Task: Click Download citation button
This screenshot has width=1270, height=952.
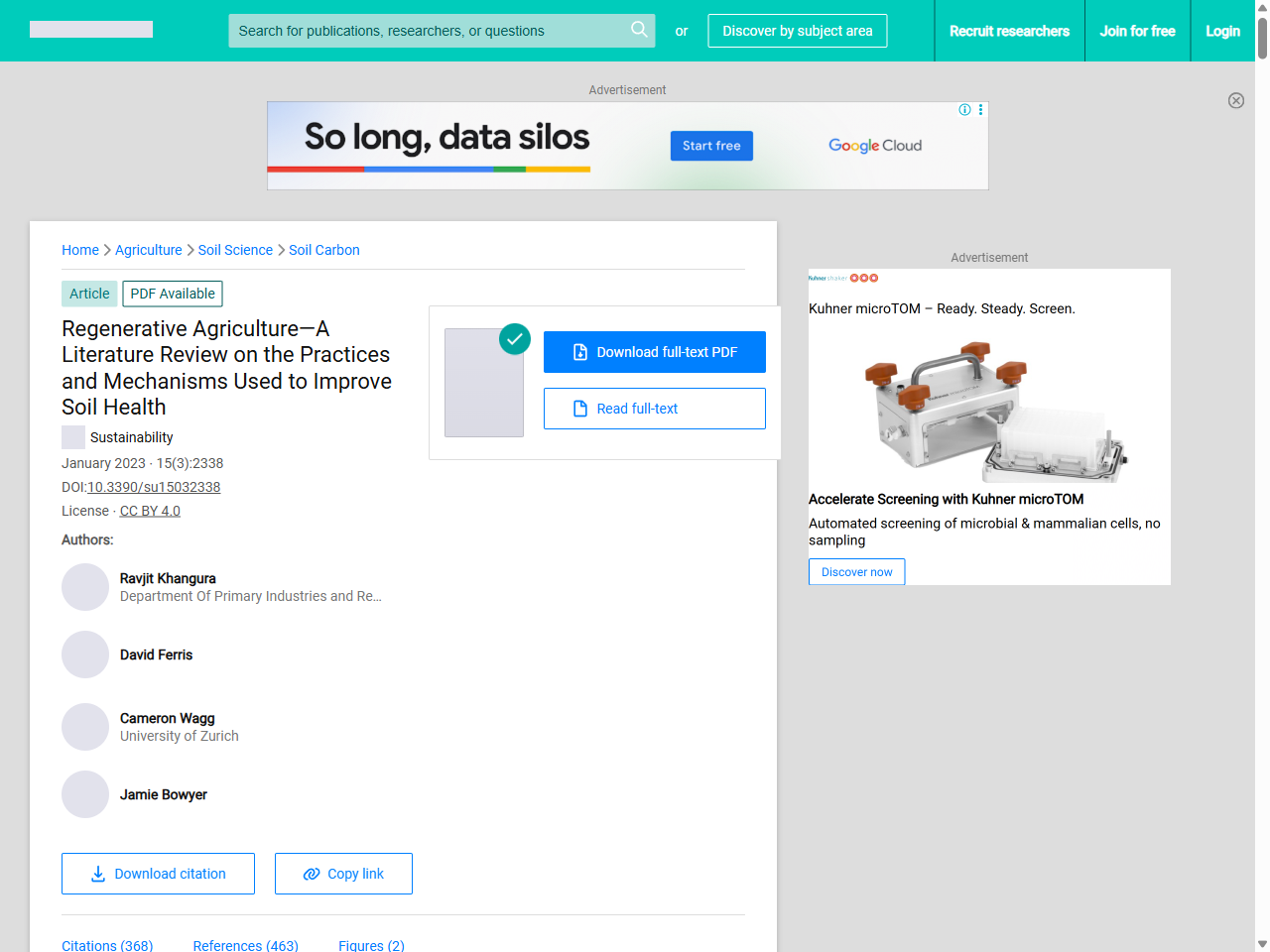Action: [158, 874]
